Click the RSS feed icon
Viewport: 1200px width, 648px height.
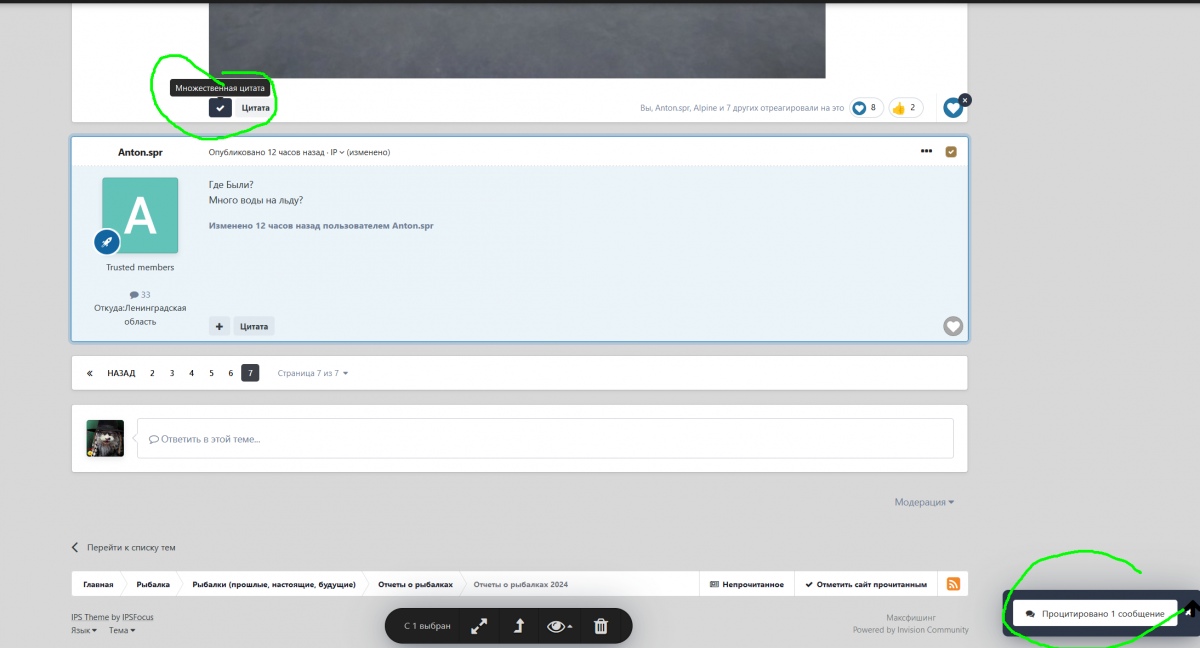point(953,584)
